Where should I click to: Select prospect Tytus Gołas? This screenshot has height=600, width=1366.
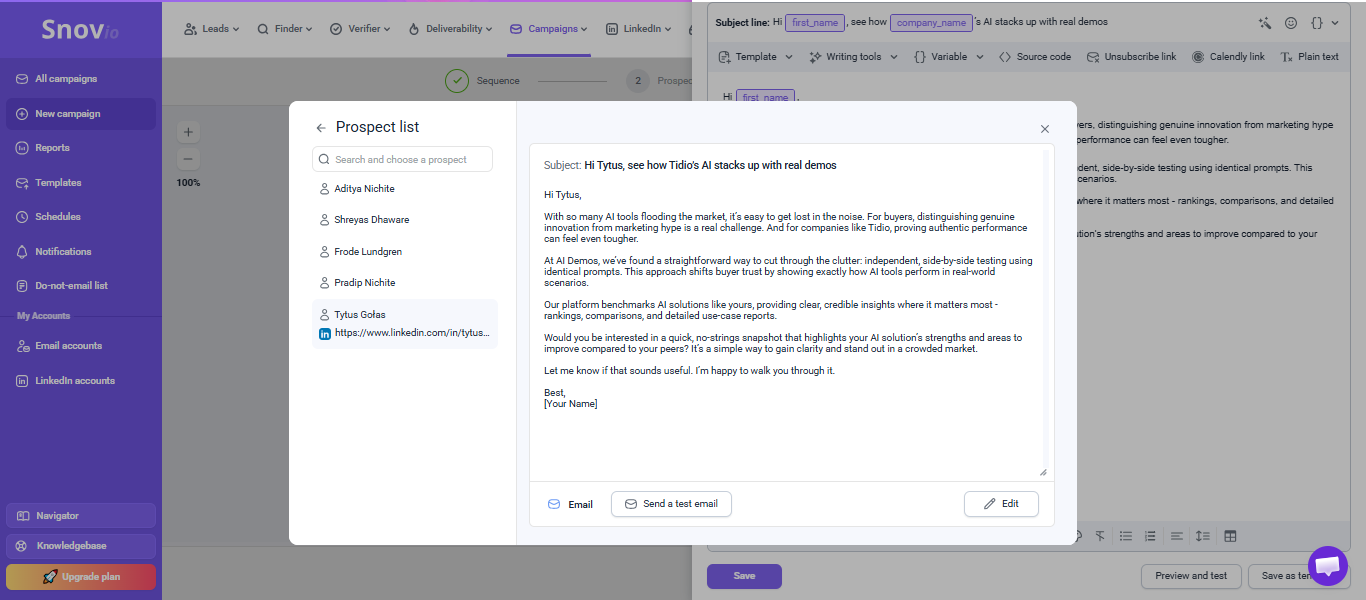(359, 315)
